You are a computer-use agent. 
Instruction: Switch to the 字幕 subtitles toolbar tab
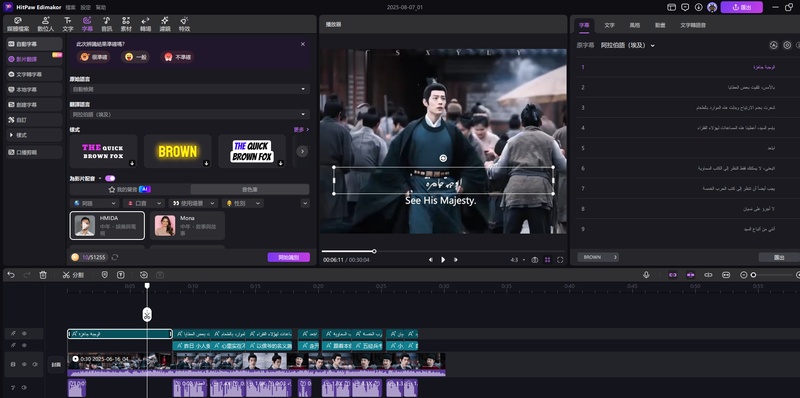(87, 24)
